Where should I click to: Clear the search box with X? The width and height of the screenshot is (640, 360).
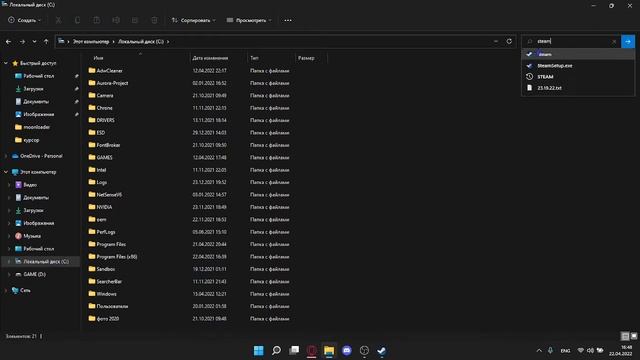[x=614, y=42]
